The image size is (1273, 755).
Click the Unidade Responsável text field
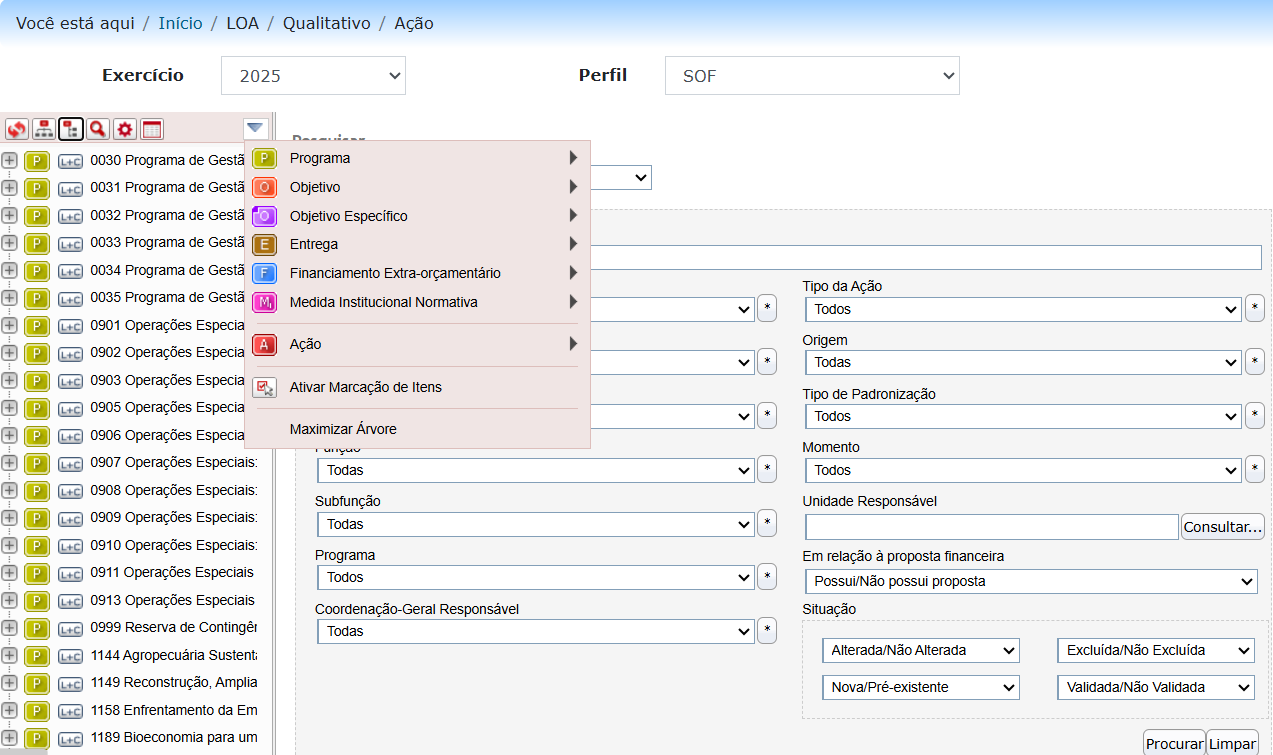pyautogui.click(x=991, y=527)
